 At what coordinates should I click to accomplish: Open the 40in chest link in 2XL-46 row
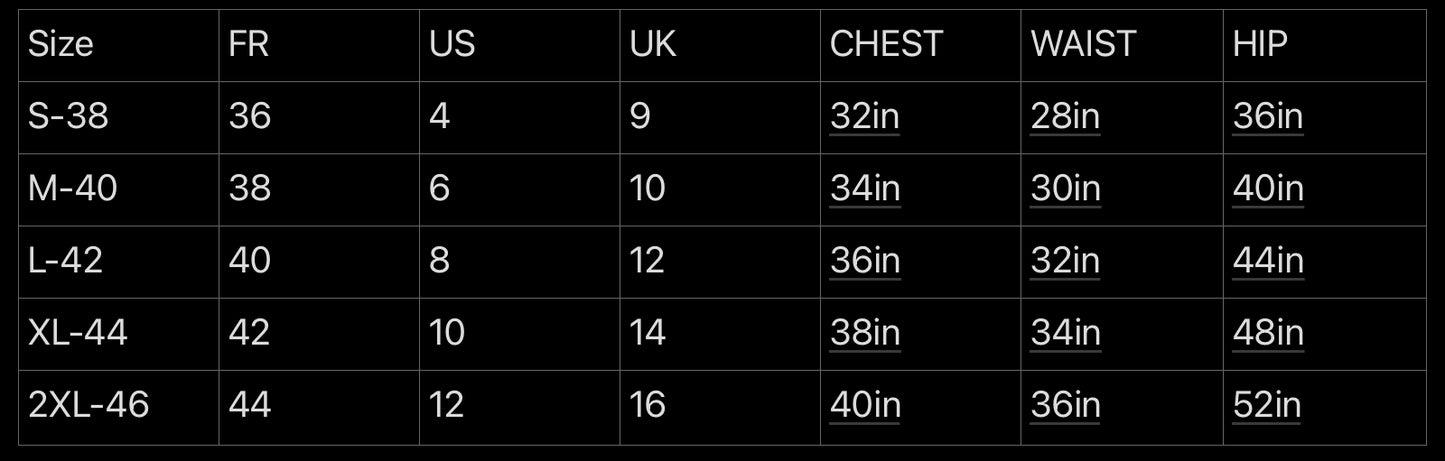[x=865, y=406]
